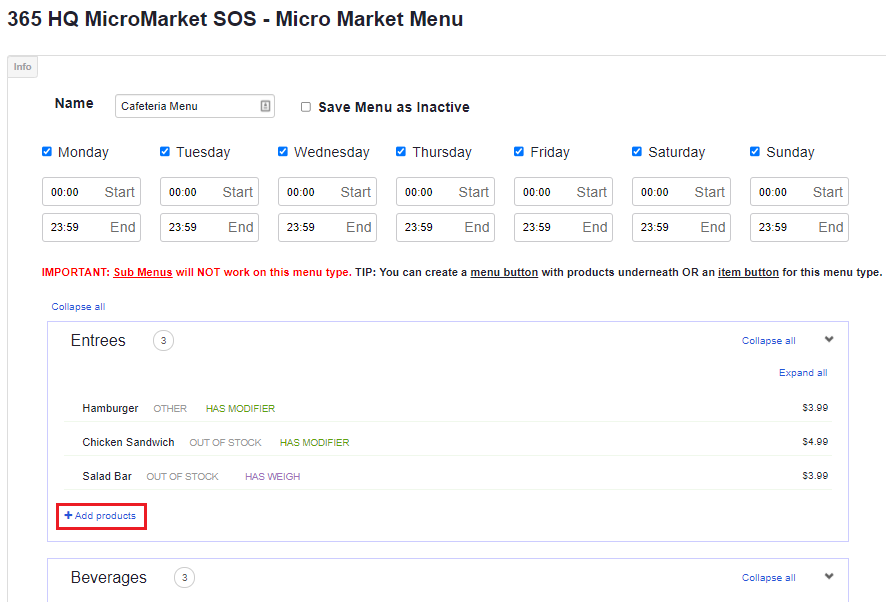Click Chicken Sandwich HAS MODIFIER tag

pos(315,443)
